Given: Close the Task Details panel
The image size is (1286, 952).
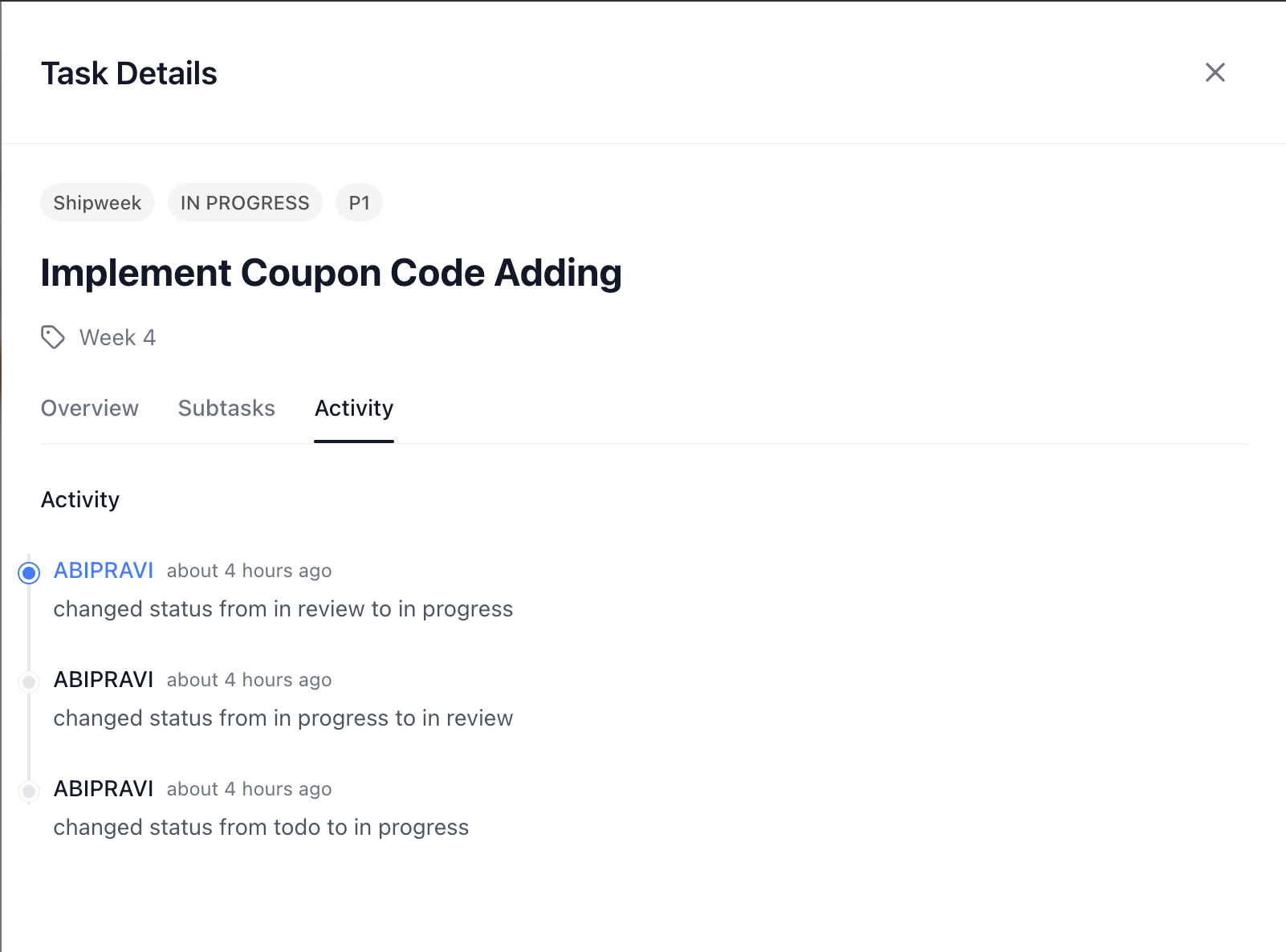Looking at the screenshot, I should (x=1215, y=72).
